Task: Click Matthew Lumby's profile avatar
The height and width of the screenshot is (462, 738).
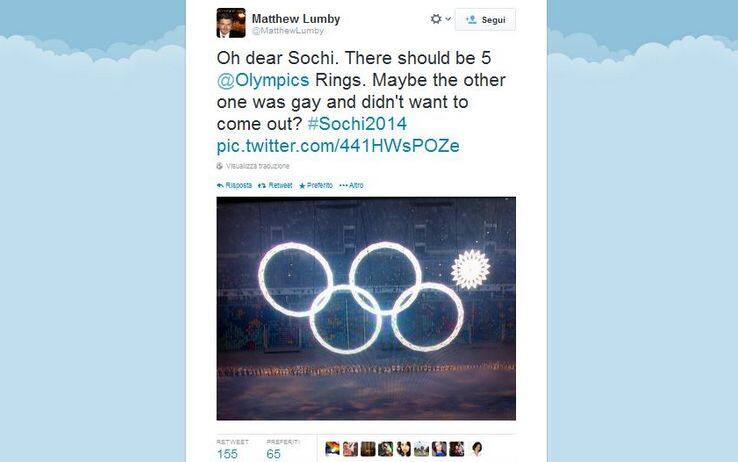Action: pos(231,23)
